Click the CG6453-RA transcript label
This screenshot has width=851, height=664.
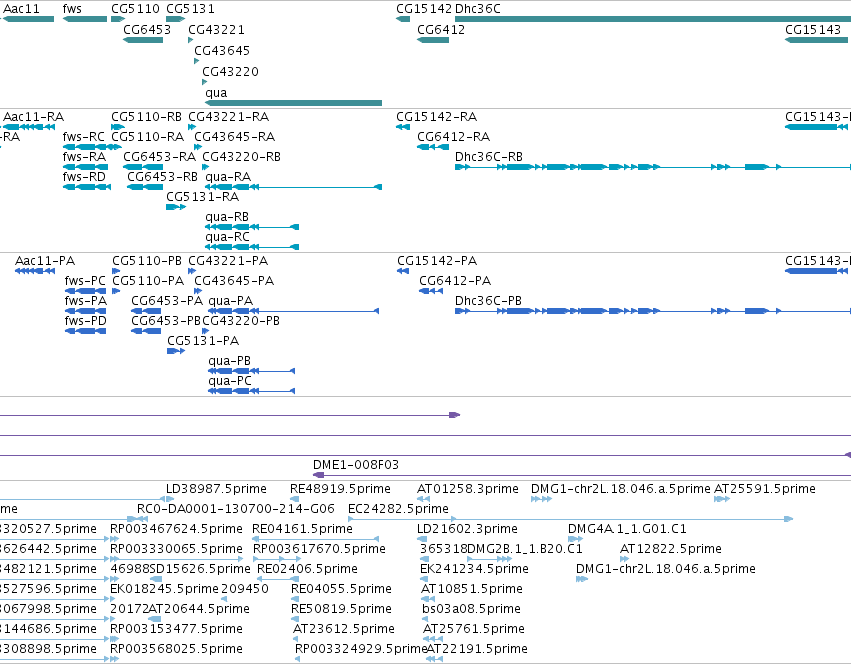point(160,157)
